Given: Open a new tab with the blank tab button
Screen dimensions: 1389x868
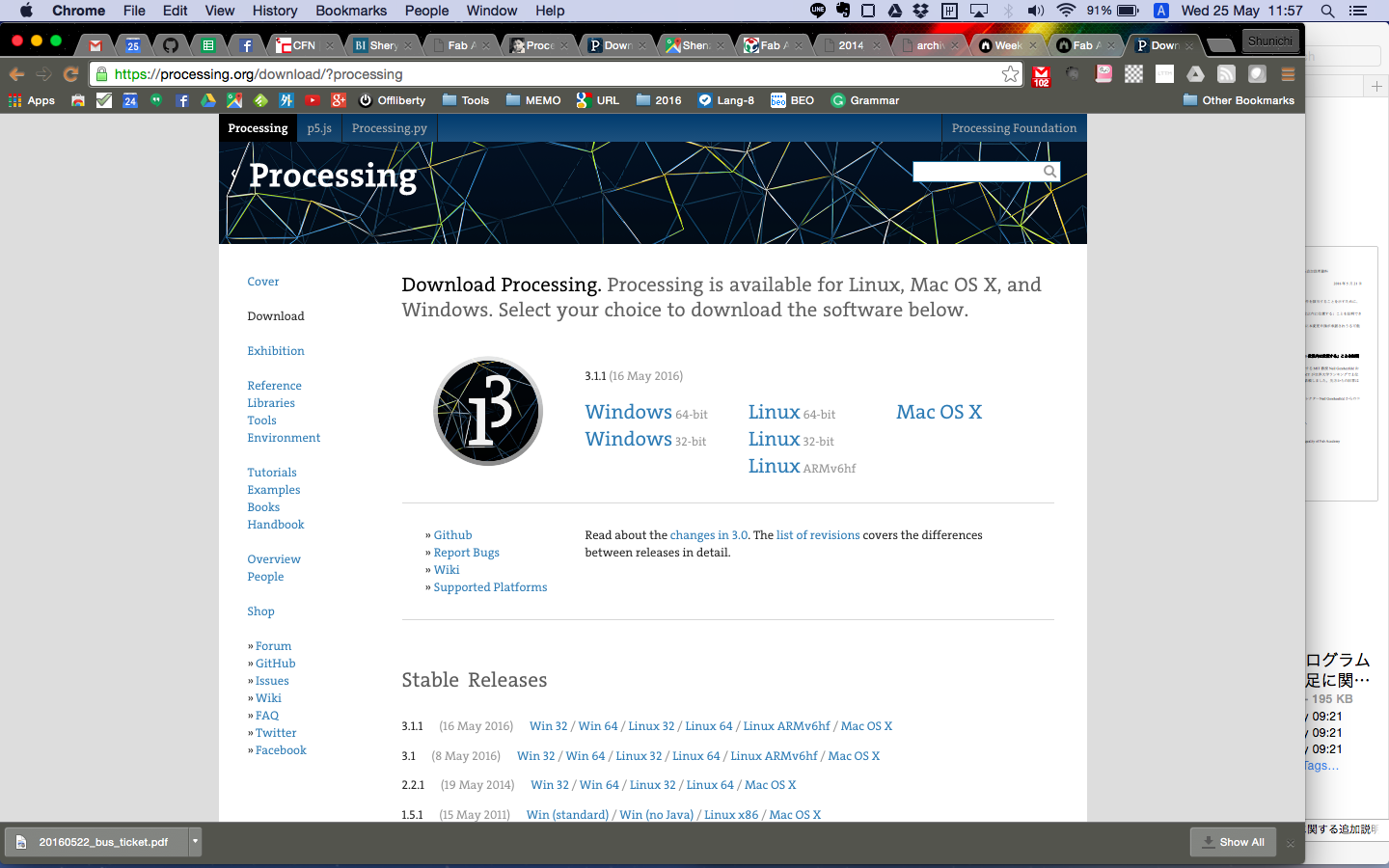Looking at the screenshot, I should pos(1220,45).
